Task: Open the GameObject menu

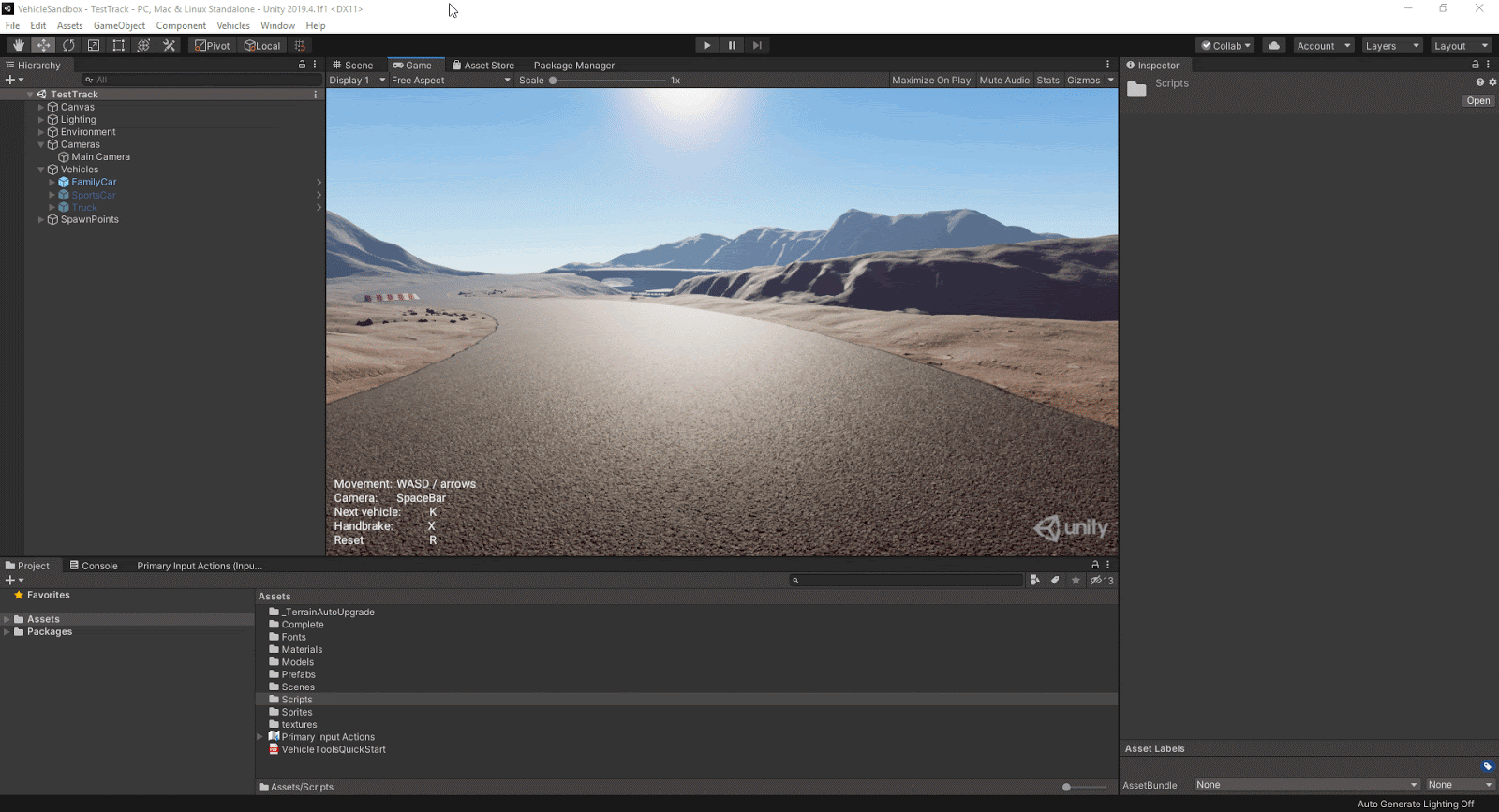Action: click(119, 25)
